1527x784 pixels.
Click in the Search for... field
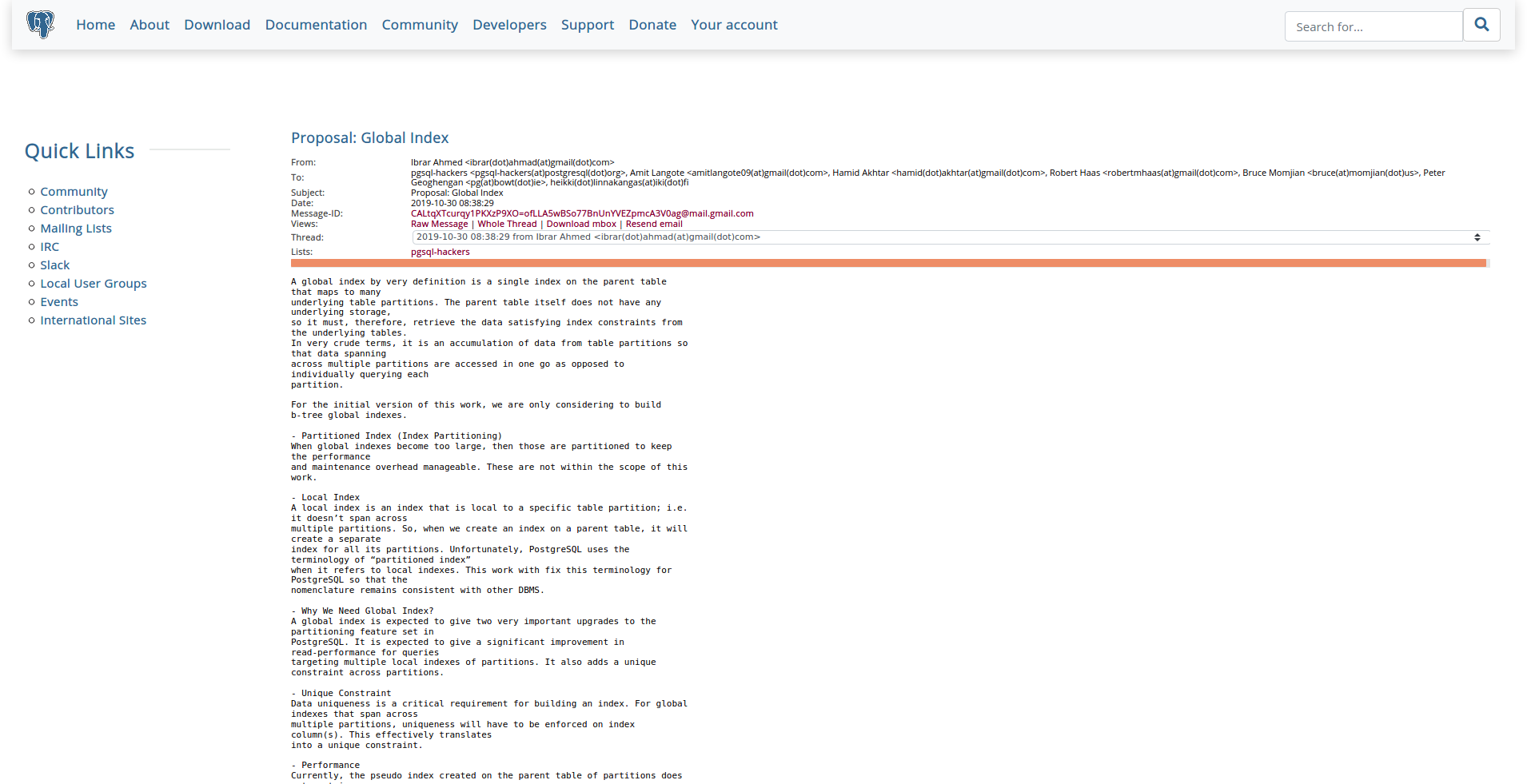1373,26
